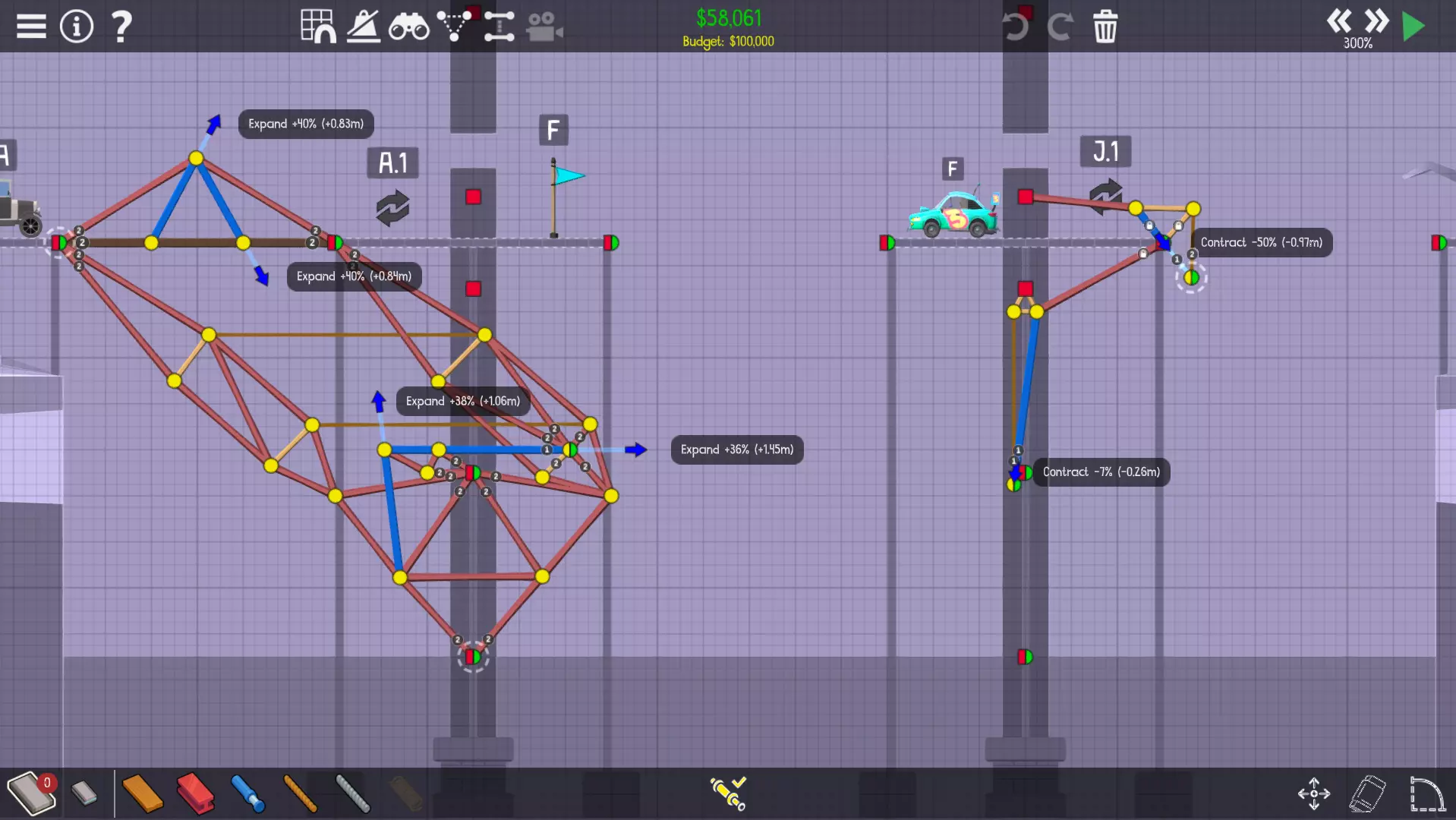Click the red anchor holding the J.1 steel beam

pos(1026,197)
